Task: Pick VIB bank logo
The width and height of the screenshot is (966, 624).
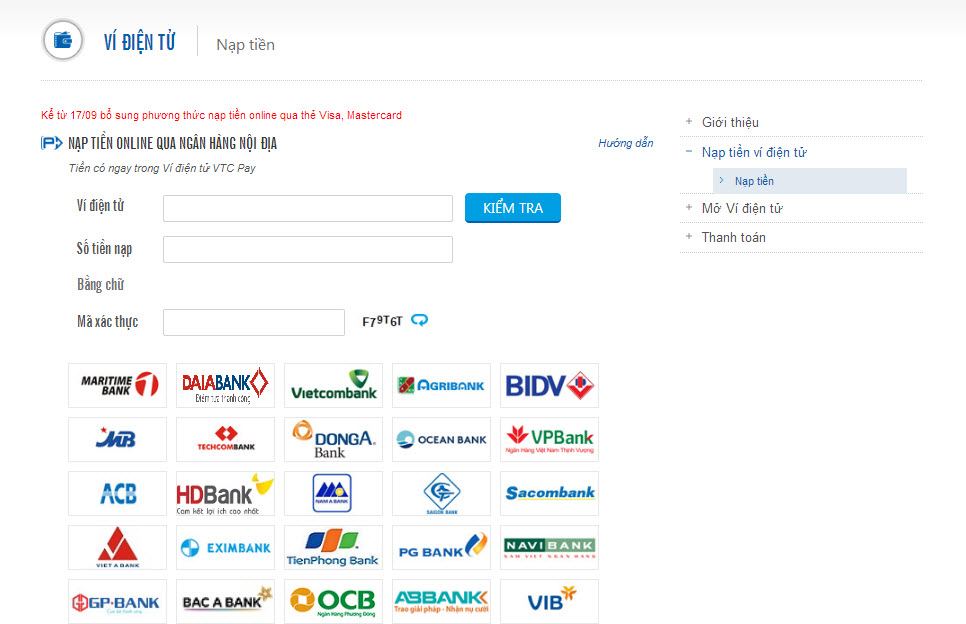Action: (550, 601)
